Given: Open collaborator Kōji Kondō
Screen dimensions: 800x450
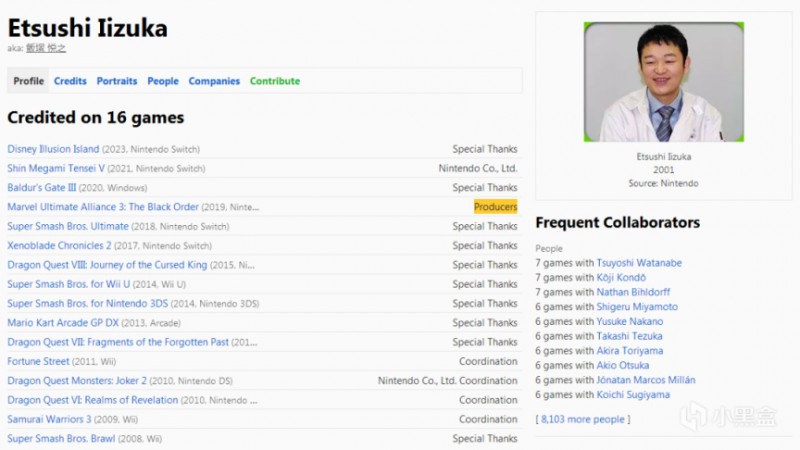Looking at the screenshot, I should click(621, 278).
